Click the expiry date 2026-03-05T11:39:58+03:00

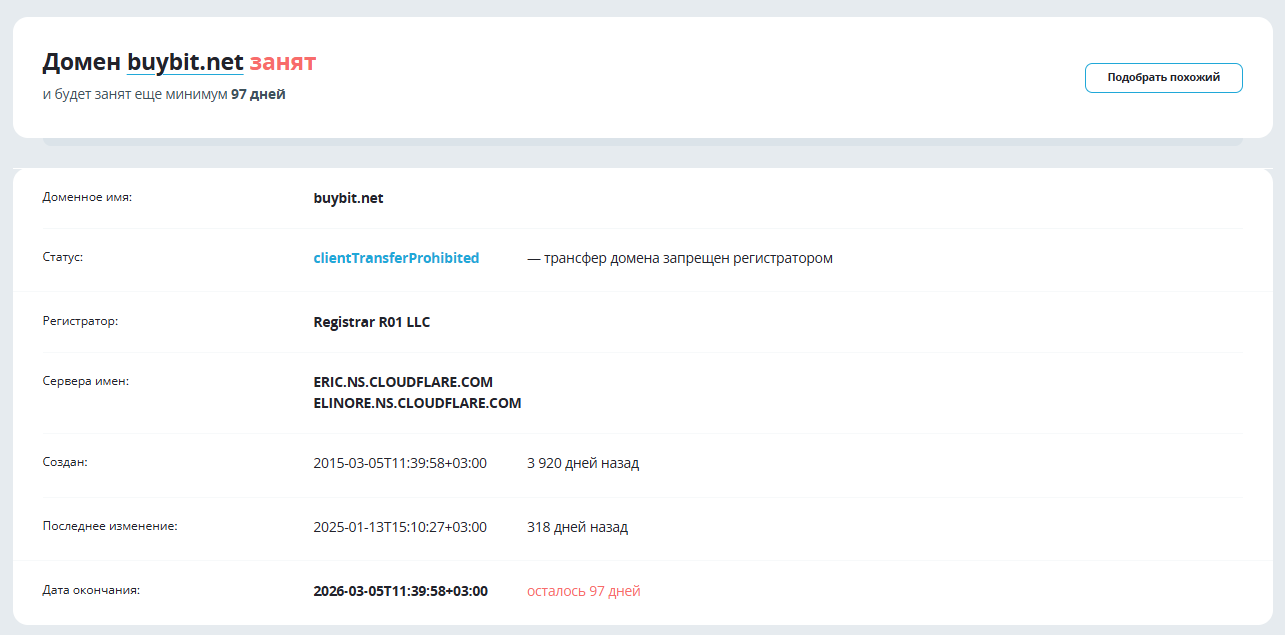pos(400,591)
